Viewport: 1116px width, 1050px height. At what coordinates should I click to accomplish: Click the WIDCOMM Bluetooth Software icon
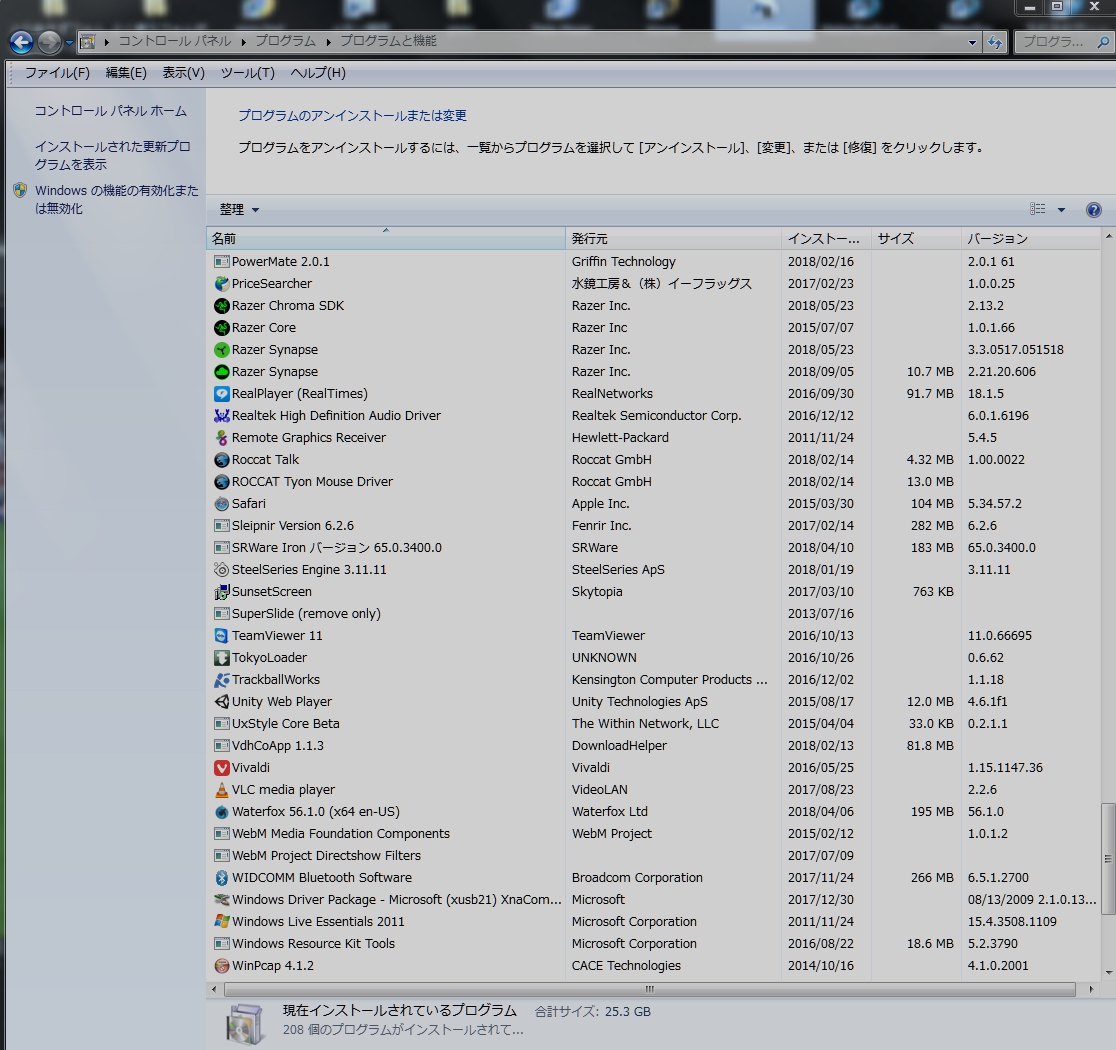222,878
